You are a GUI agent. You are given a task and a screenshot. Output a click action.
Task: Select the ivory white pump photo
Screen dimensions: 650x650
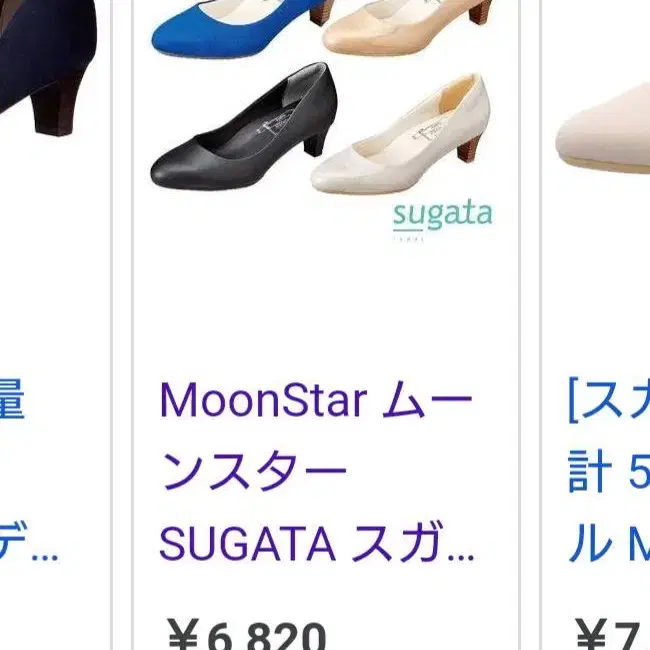pyautogui.click(x=401, y=135)
